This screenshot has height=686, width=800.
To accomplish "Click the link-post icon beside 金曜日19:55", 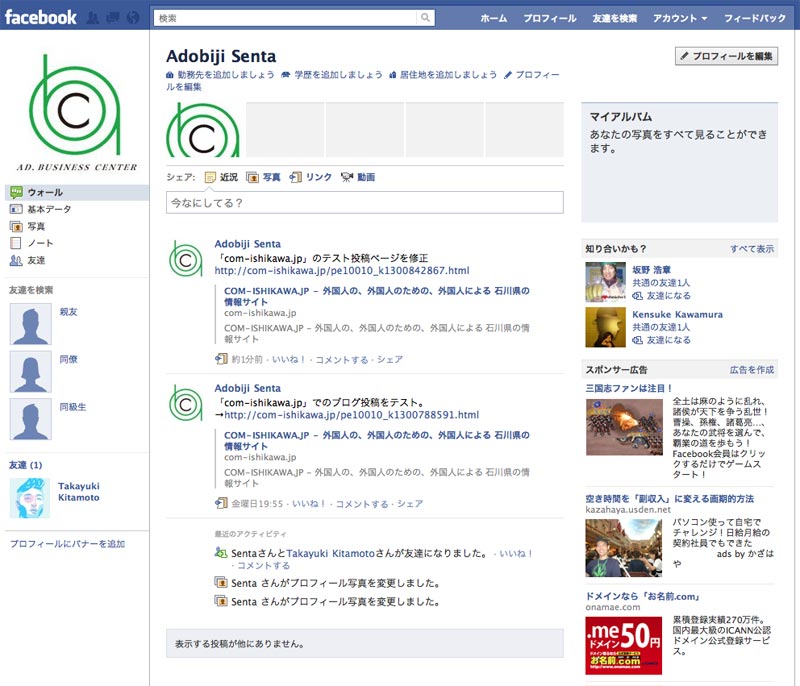I will click(221, 503).
